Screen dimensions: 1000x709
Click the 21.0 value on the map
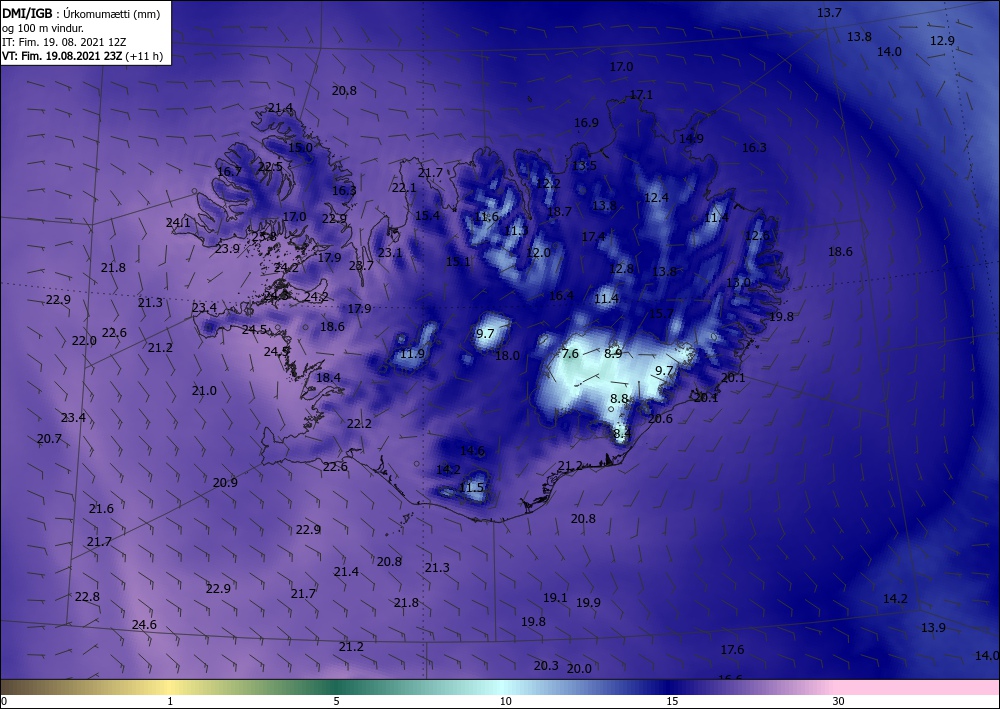(x=204, y=391)
